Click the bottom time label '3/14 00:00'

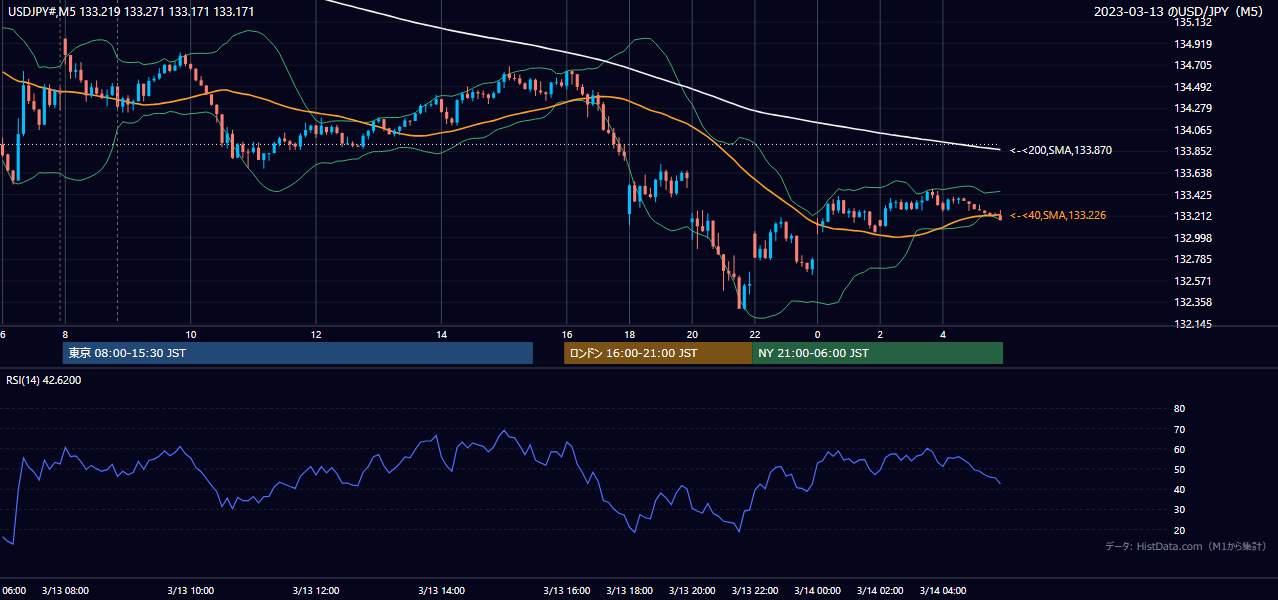pyautogui.click(x=818, y=591)
